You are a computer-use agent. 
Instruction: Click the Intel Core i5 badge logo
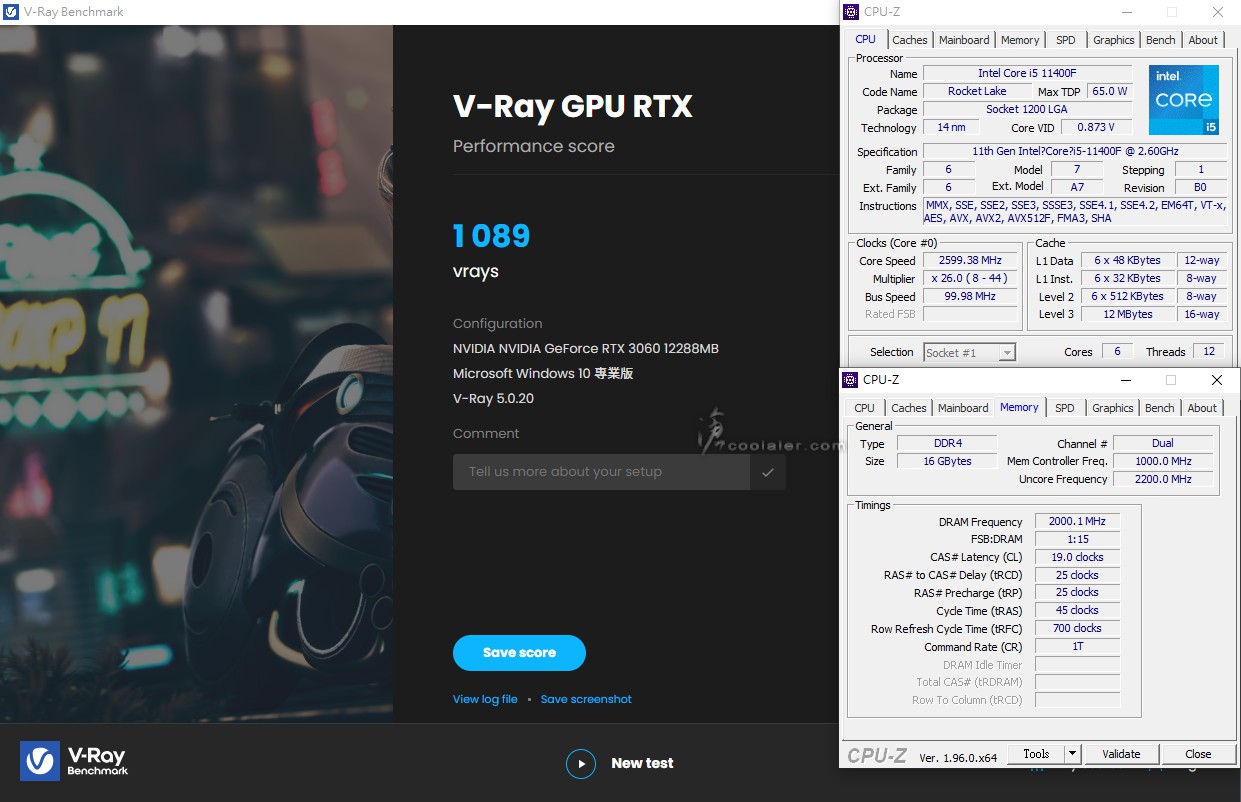point(1184,100)
